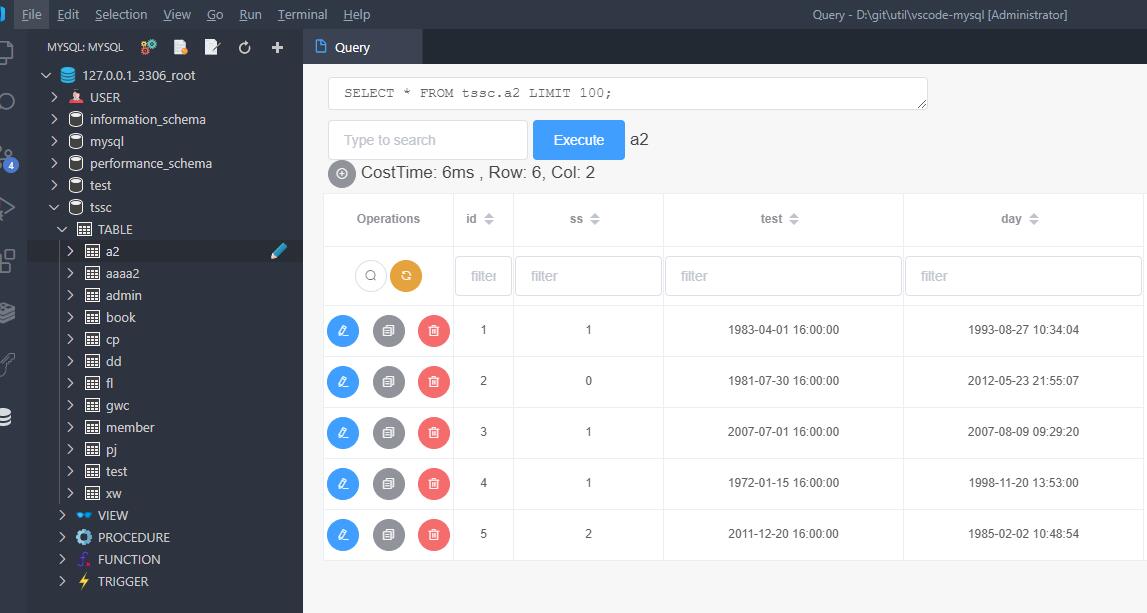Delete the row with id 1
Screen dimensions: 1147x613
point(434,331)
